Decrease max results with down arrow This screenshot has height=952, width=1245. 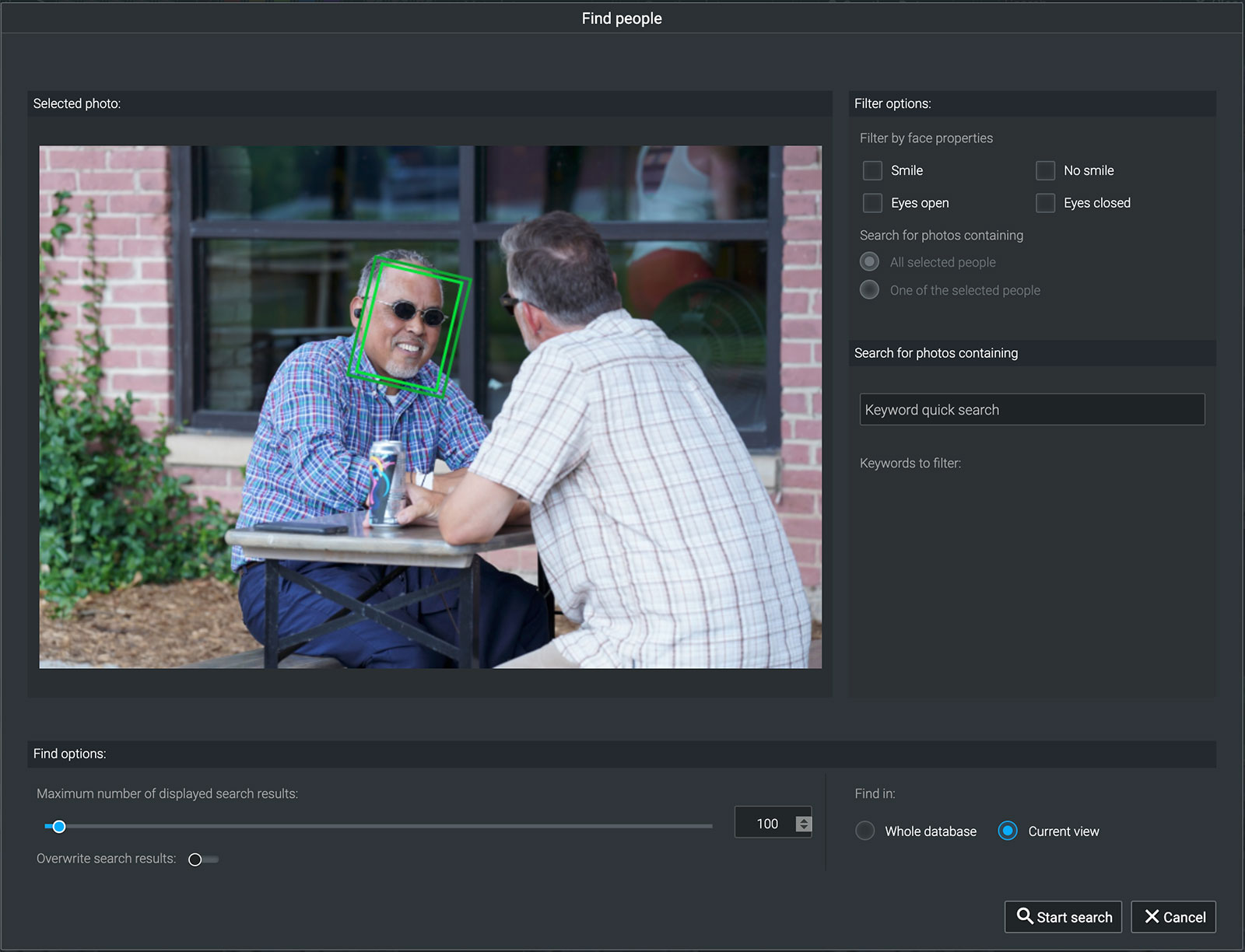pyautogui.click(x=804, y=828)
